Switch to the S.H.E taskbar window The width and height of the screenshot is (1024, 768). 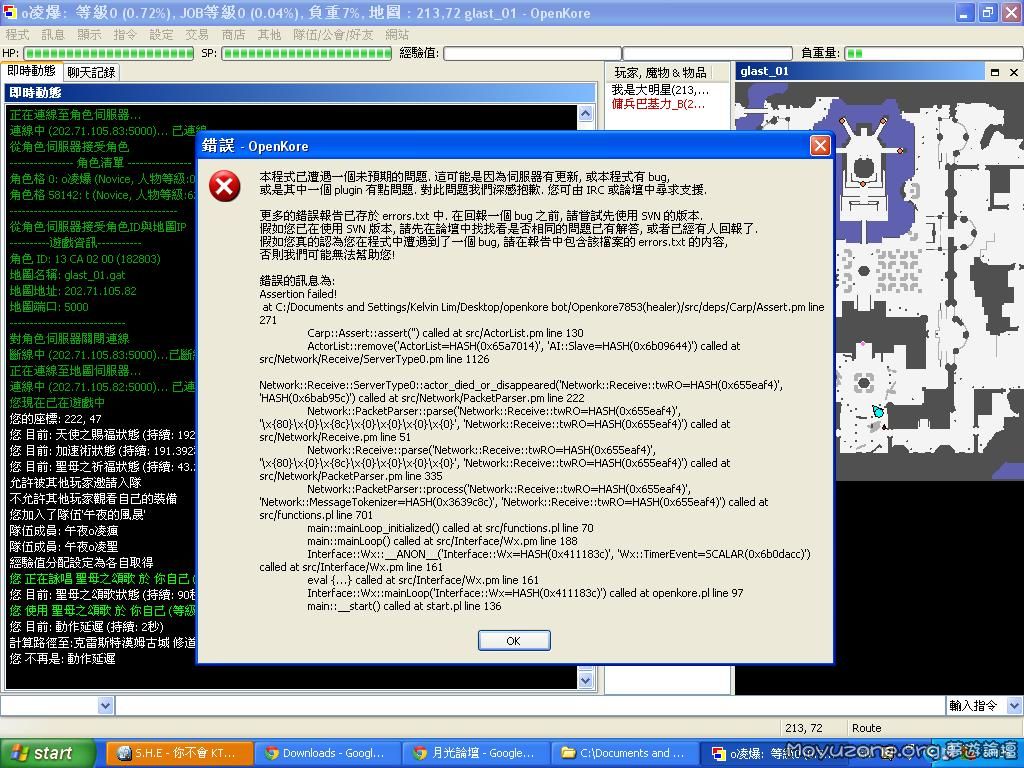179,753
